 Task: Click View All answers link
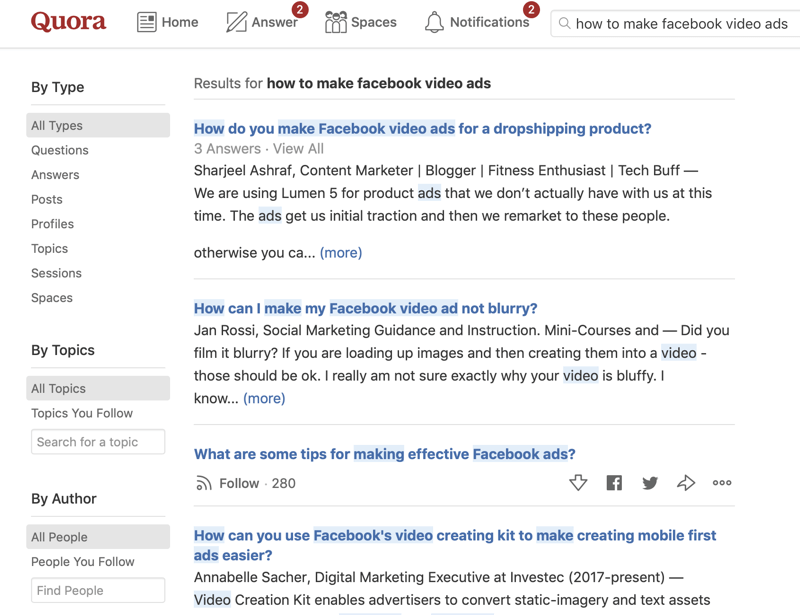298,149
